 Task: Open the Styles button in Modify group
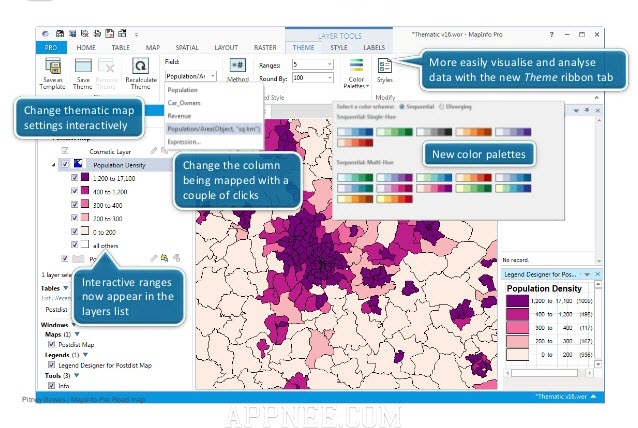[385, 70]
